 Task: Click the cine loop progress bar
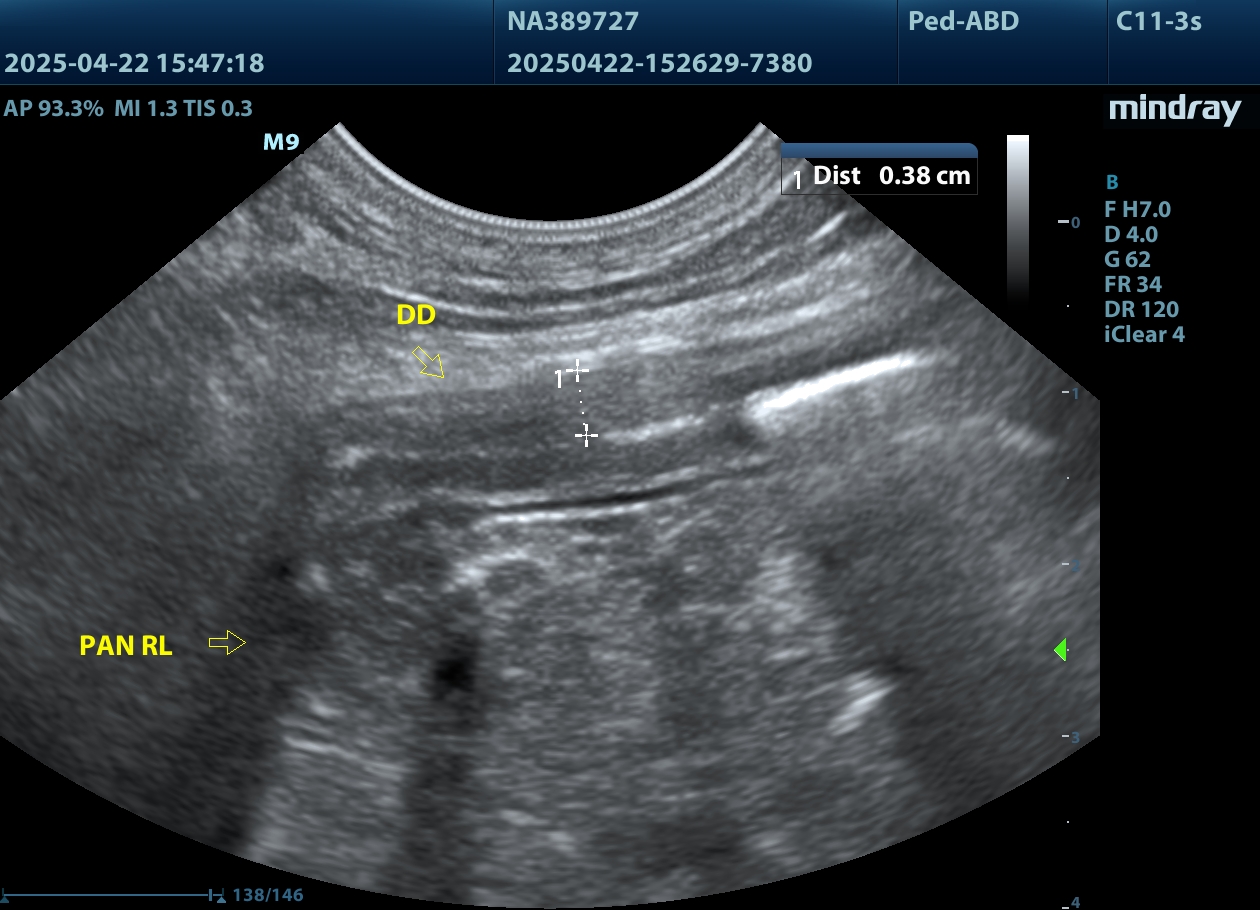[x=112, y=893]
